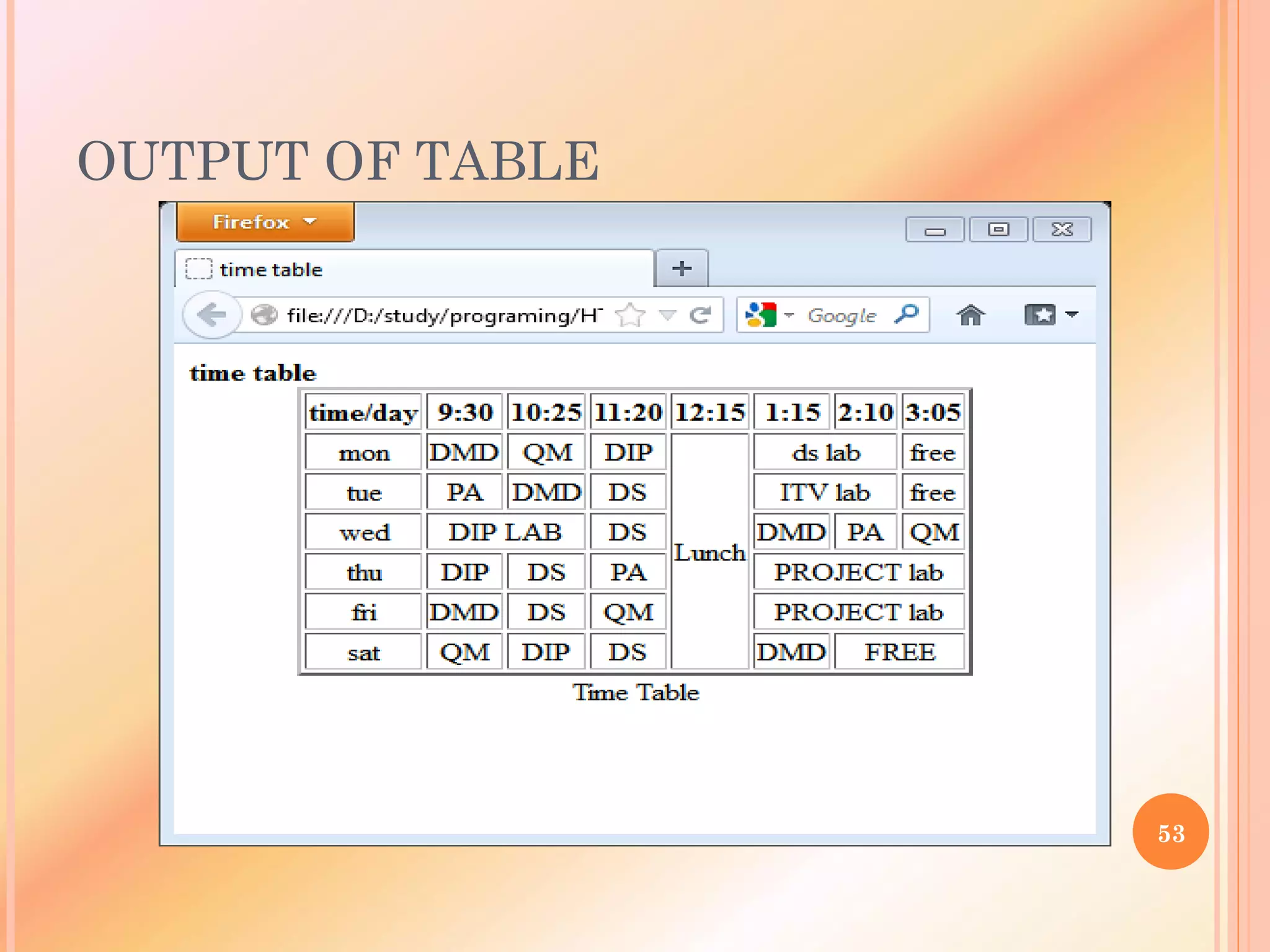Click the 'ds lab' cell
Image resolution: width=1270 pixels, height=952 pixels.
click(825, 452)
